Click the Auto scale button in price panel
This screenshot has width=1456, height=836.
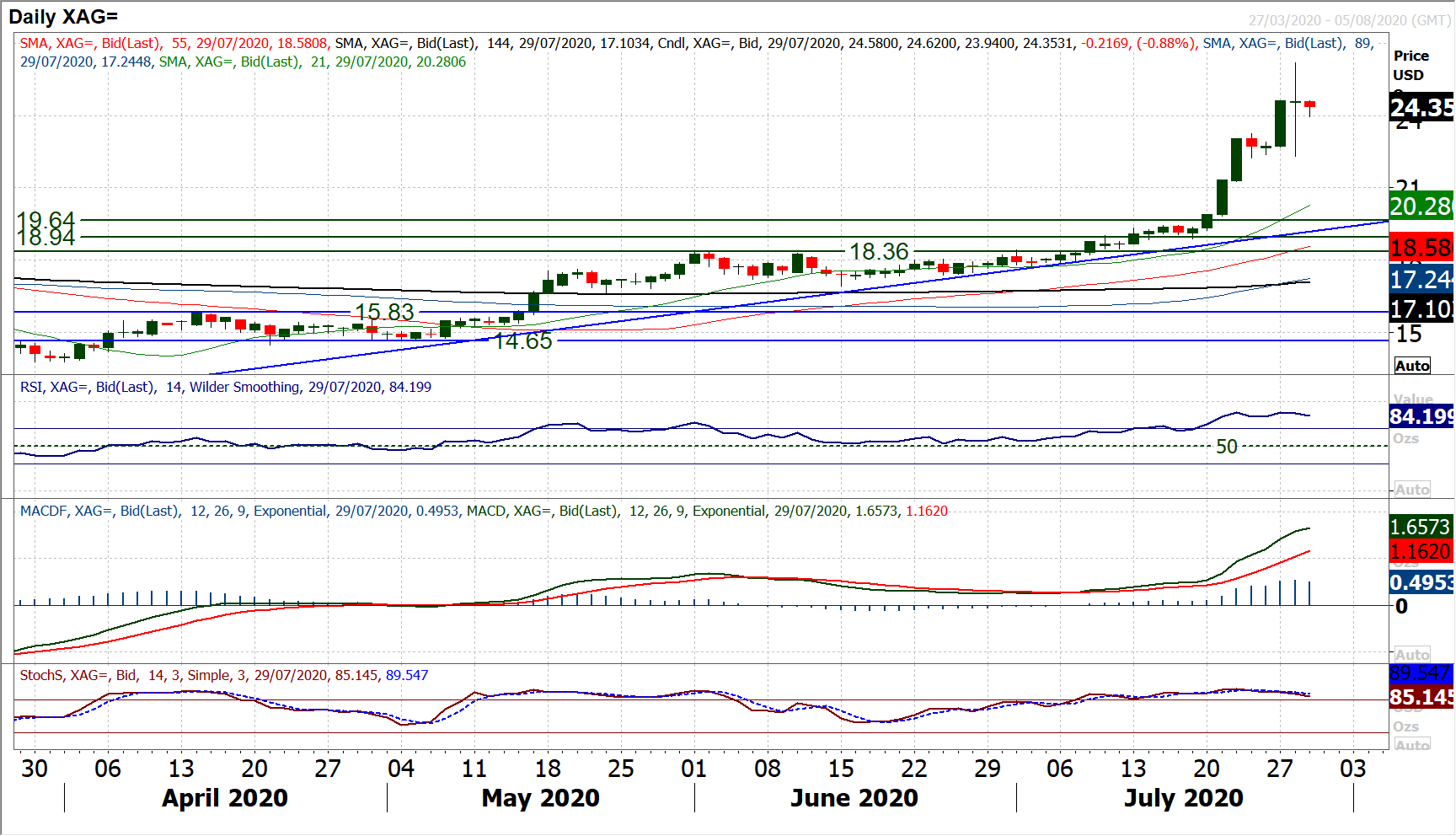(1412, 366)
